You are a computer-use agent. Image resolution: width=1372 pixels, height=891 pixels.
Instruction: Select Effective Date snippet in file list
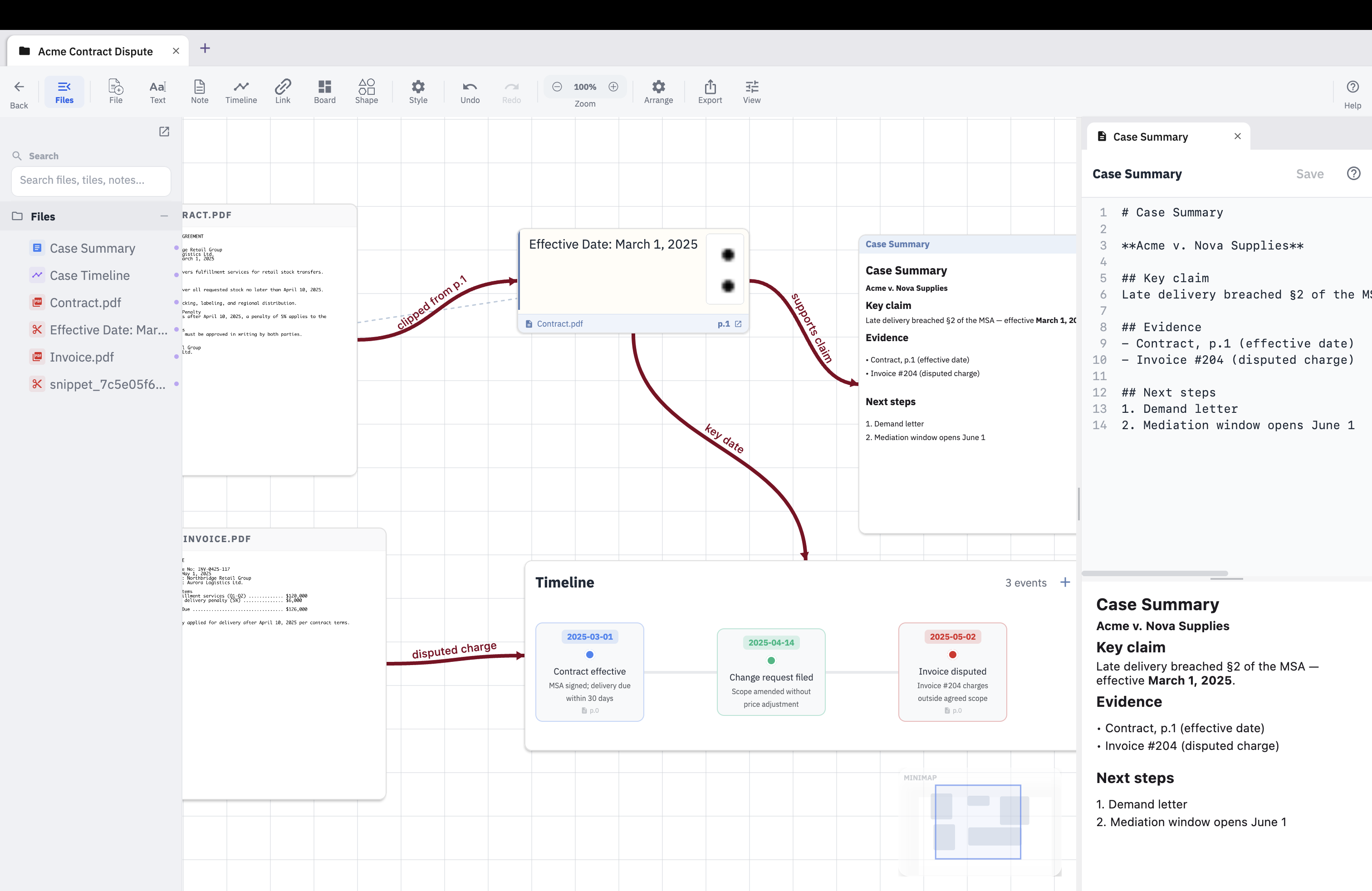(x=108, y=330)
